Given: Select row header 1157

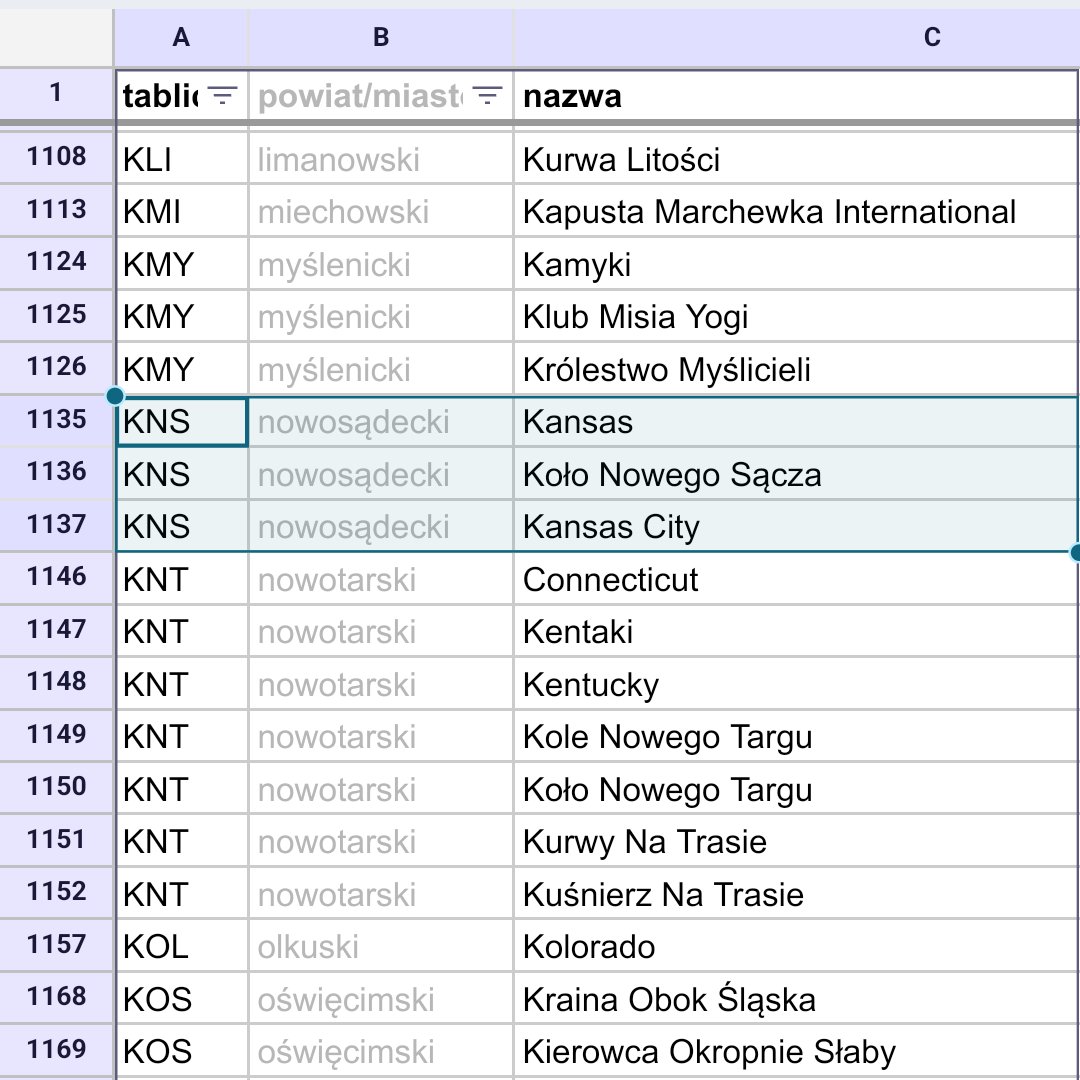Looking at the screenshot, I should pos(56,944).
